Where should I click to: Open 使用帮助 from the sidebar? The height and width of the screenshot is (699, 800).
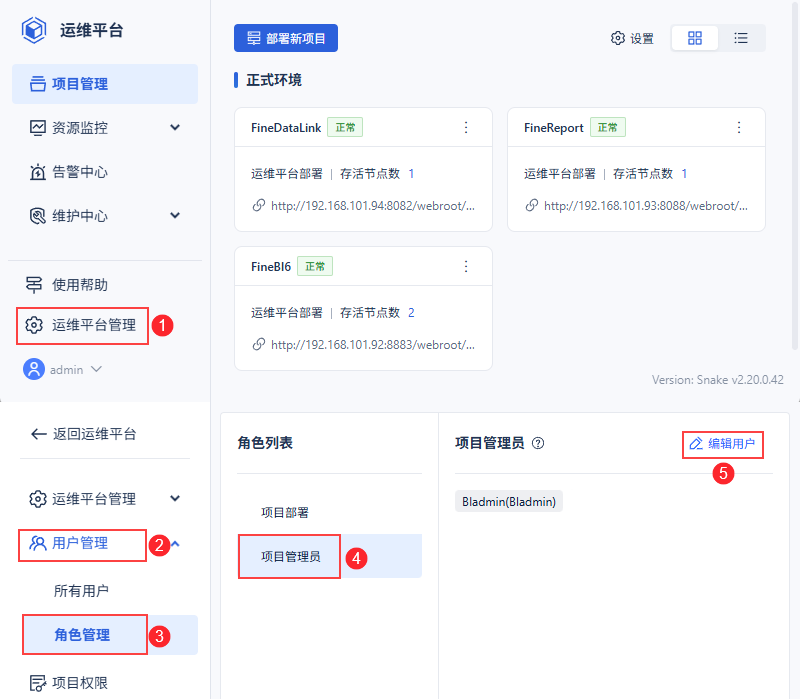click(80, 285)
